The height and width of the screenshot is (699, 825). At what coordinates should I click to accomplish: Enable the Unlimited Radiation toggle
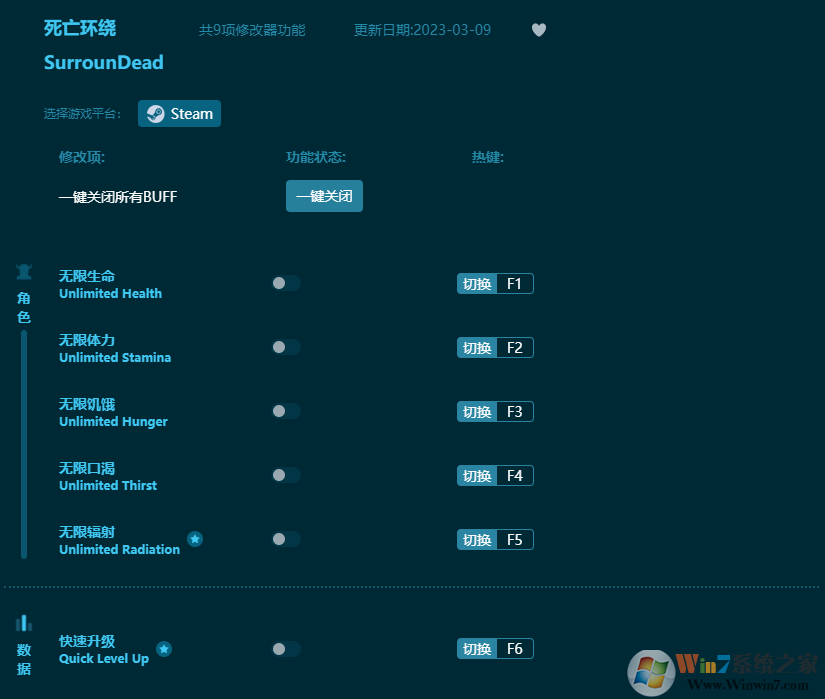(x=285, y=539)
